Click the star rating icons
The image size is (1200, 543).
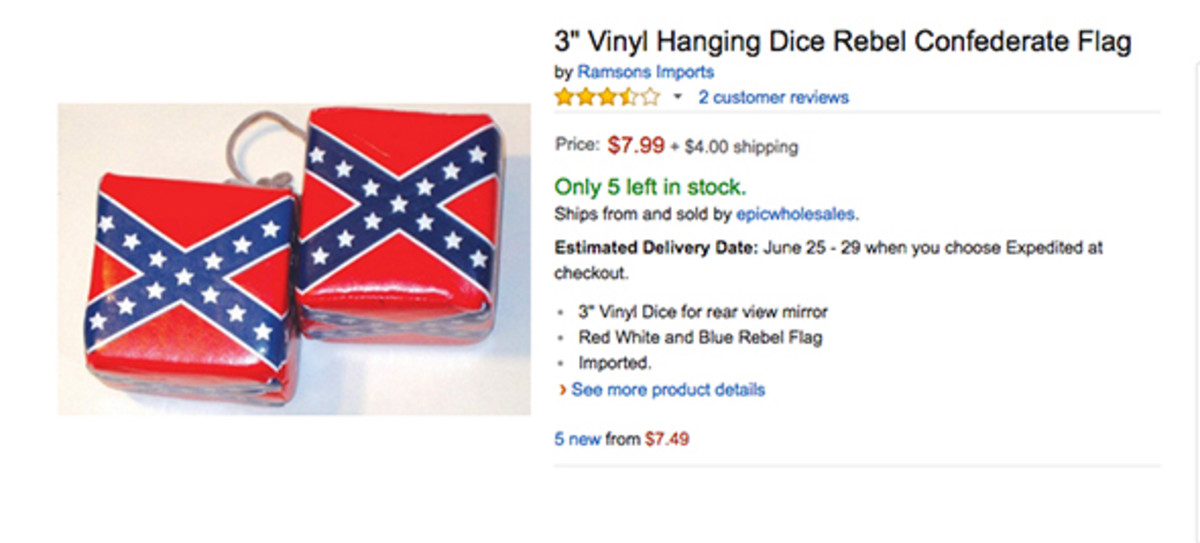point(607,97)
